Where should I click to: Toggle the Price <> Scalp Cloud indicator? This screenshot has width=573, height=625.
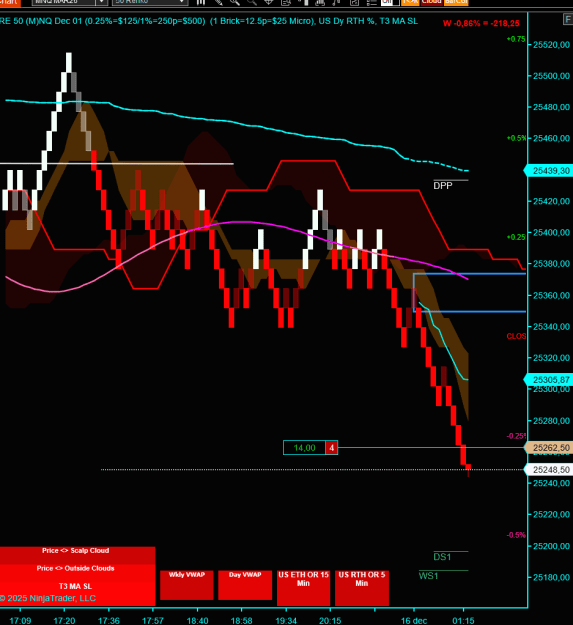click(77, 551)
